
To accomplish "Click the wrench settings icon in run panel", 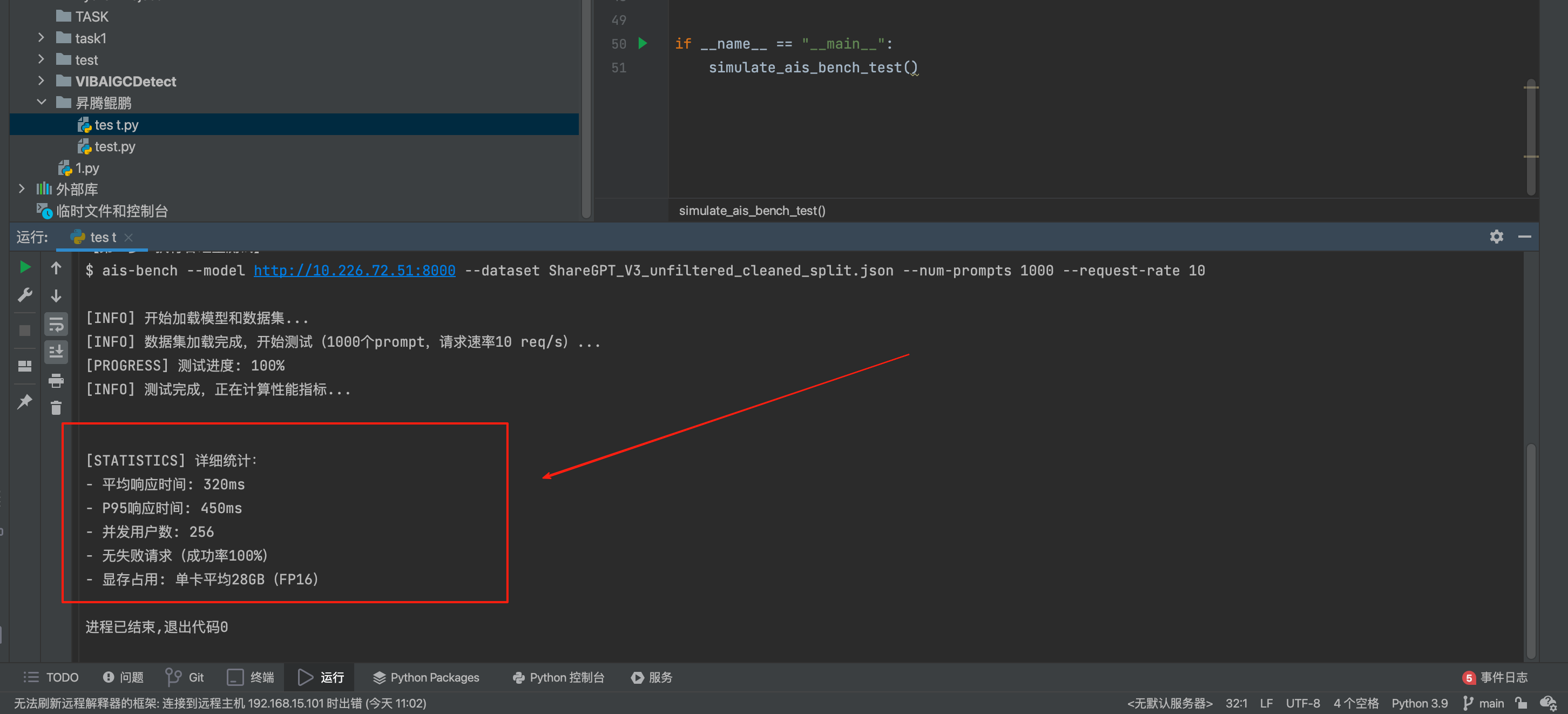I will (25, 295).
